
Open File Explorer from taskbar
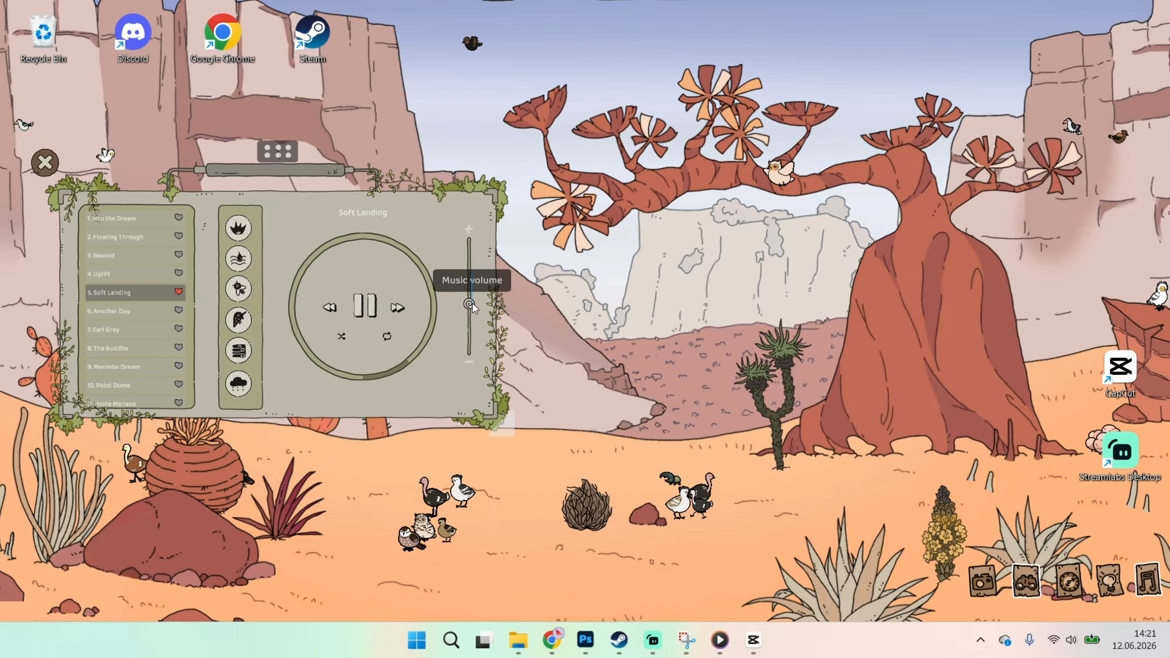(x=518, y=640)
